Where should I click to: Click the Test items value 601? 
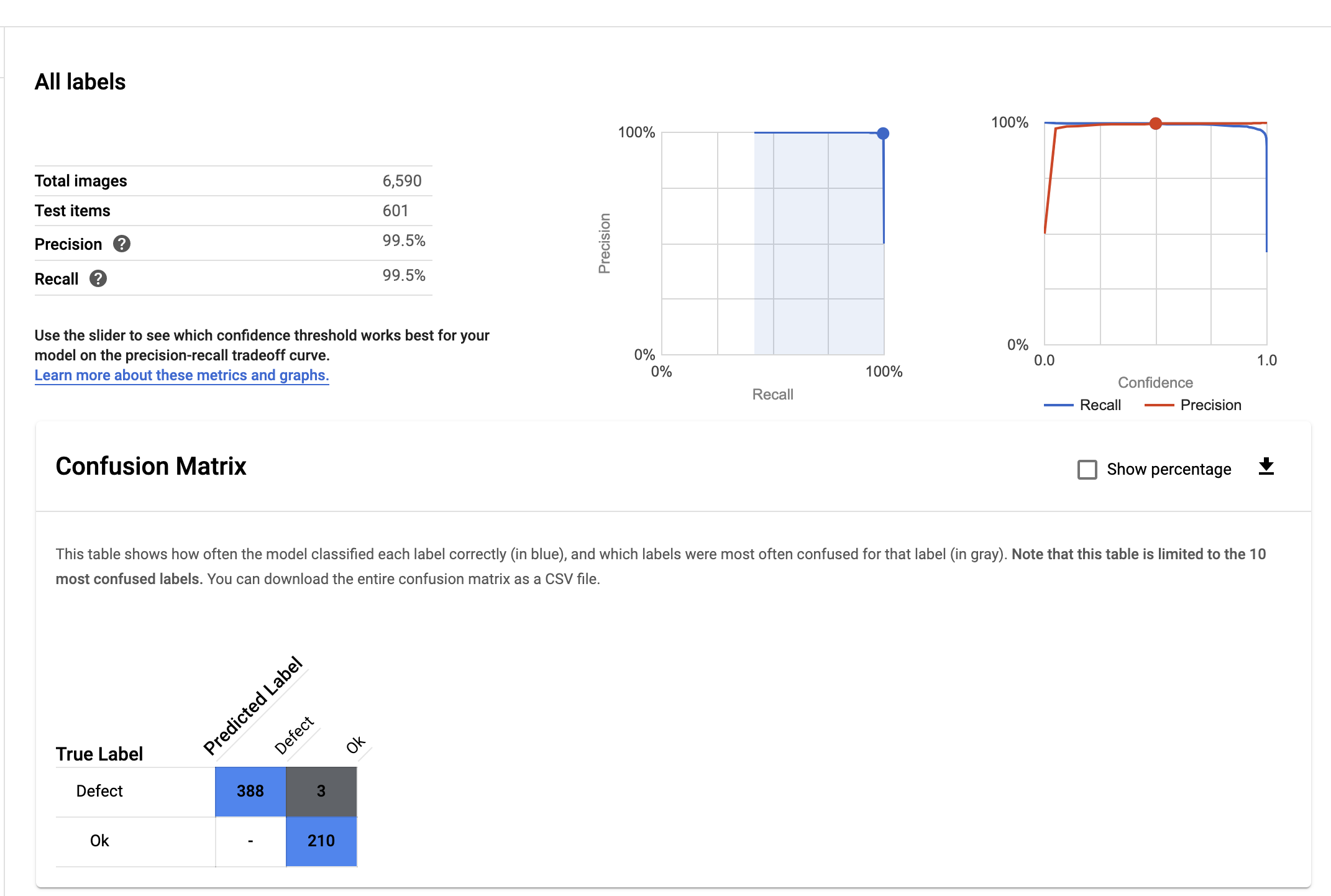[x=395, y=211]
